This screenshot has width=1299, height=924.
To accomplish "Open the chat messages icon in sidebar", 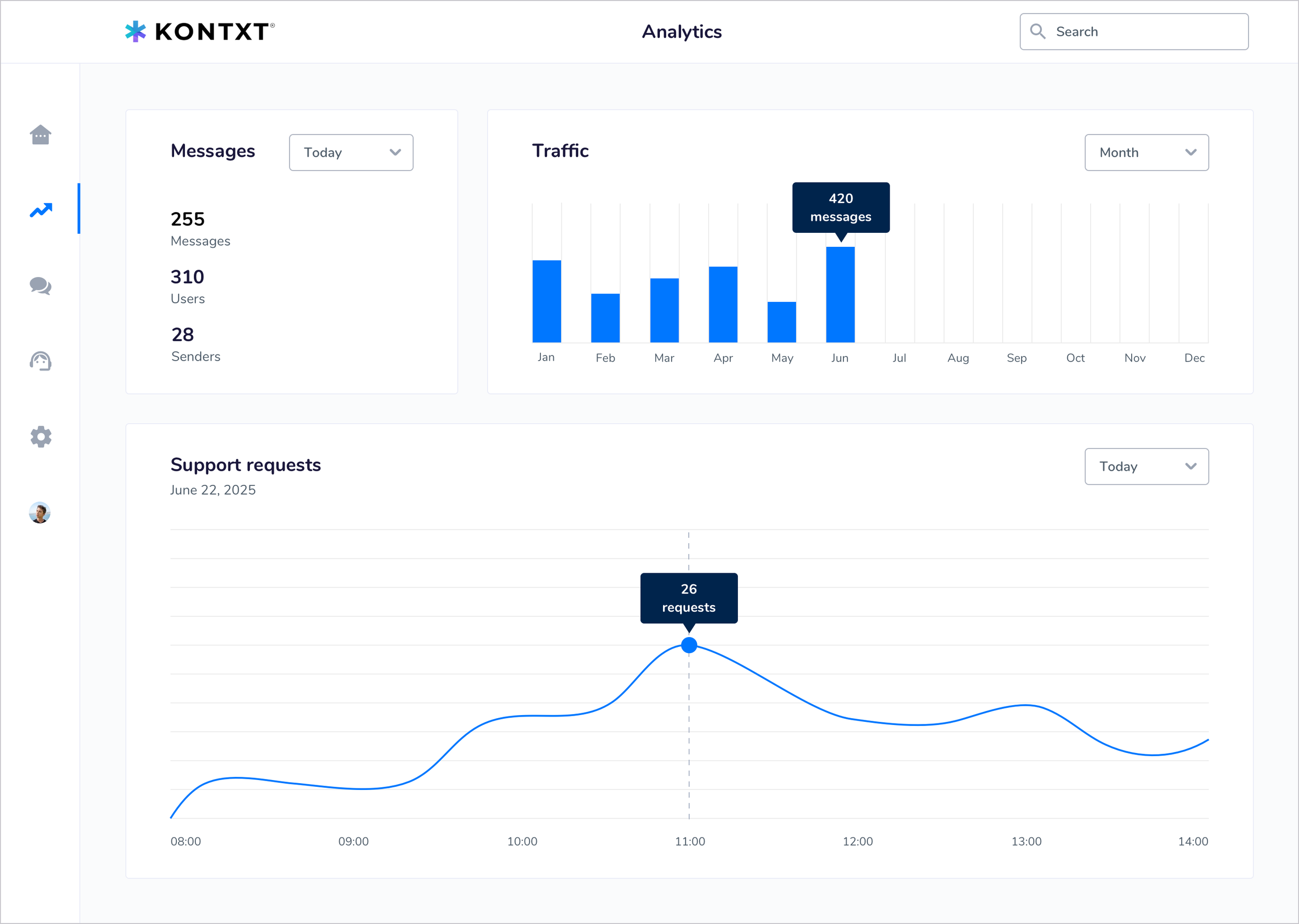I will tap(41, 287).
